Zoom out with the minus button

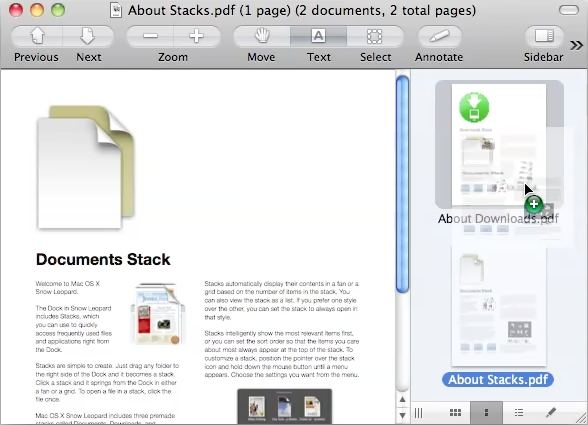pos(150,36)
